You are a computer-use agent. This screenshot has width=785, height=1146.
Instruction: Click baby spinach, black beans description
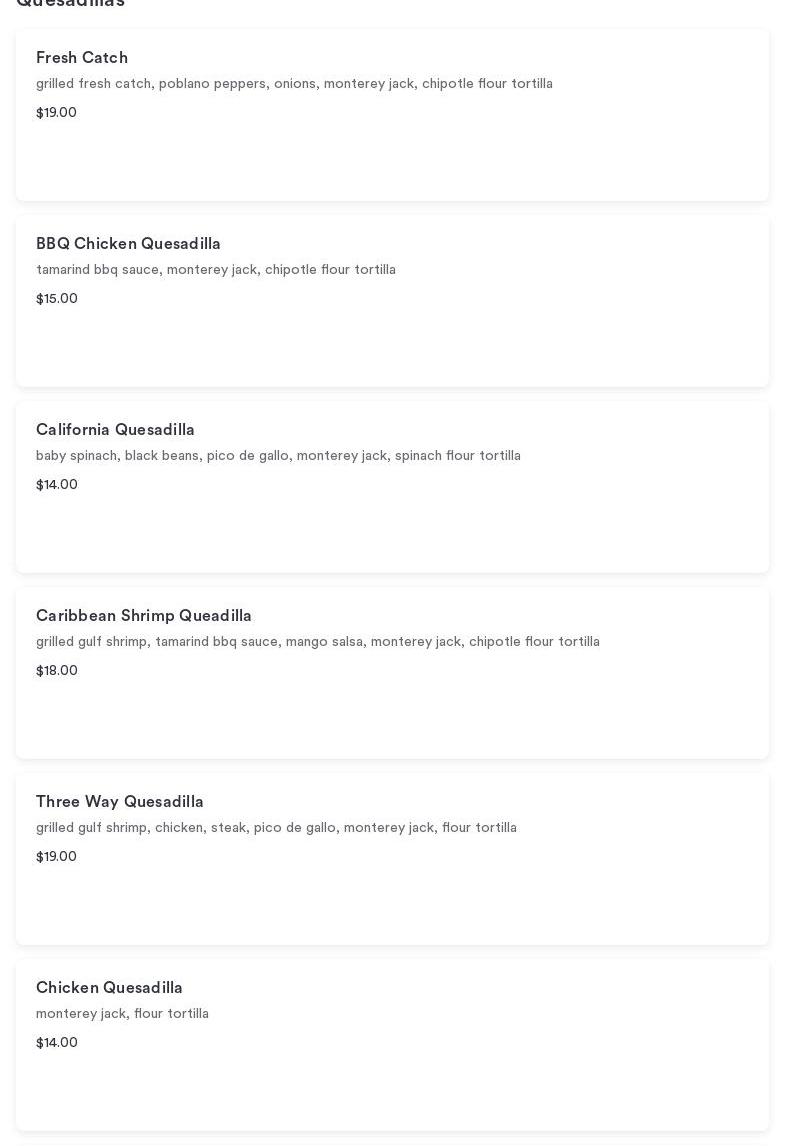click(278, 456)
